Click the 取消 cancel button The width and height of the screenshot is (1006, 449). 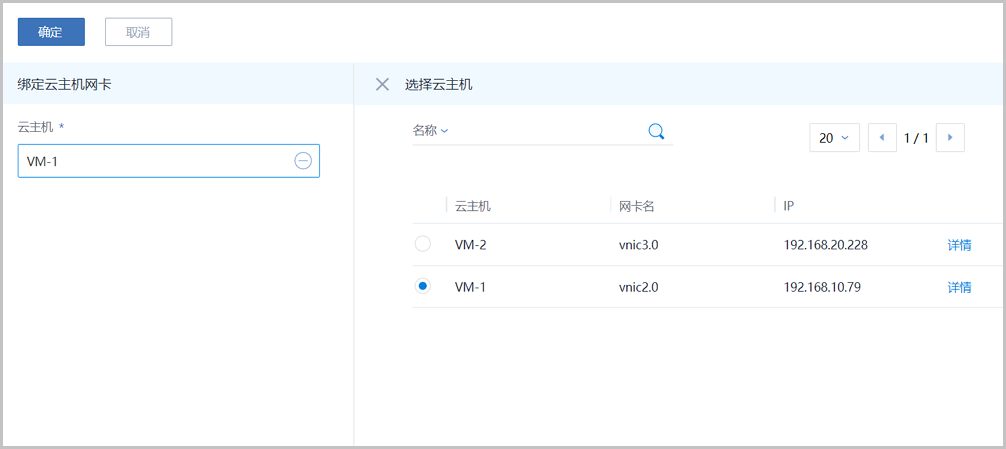[138, 32]
